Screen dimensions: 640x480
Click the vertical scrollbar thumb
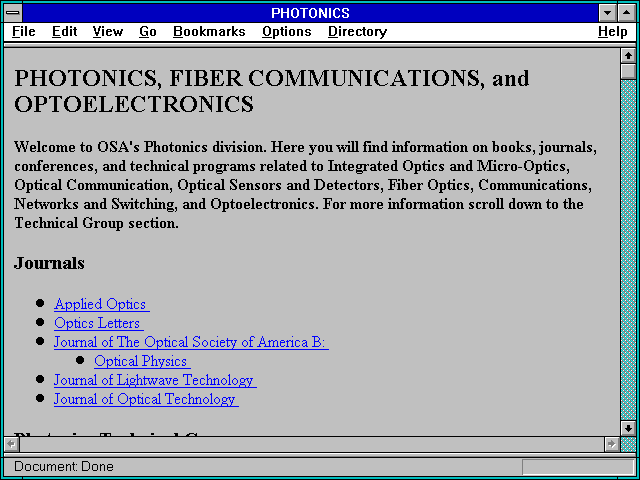628,71
